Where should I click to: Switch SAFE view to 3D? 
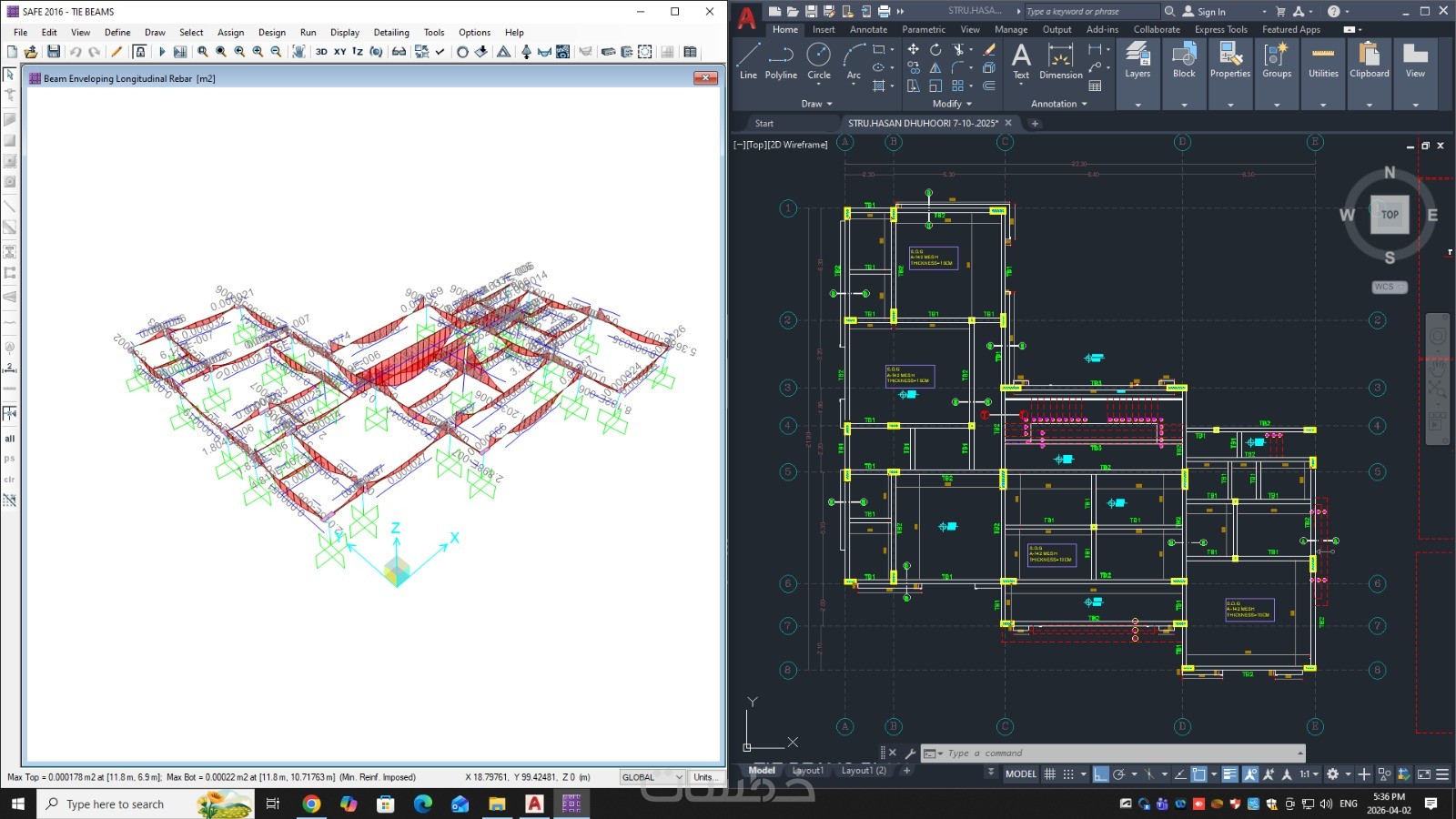point(321,52)
